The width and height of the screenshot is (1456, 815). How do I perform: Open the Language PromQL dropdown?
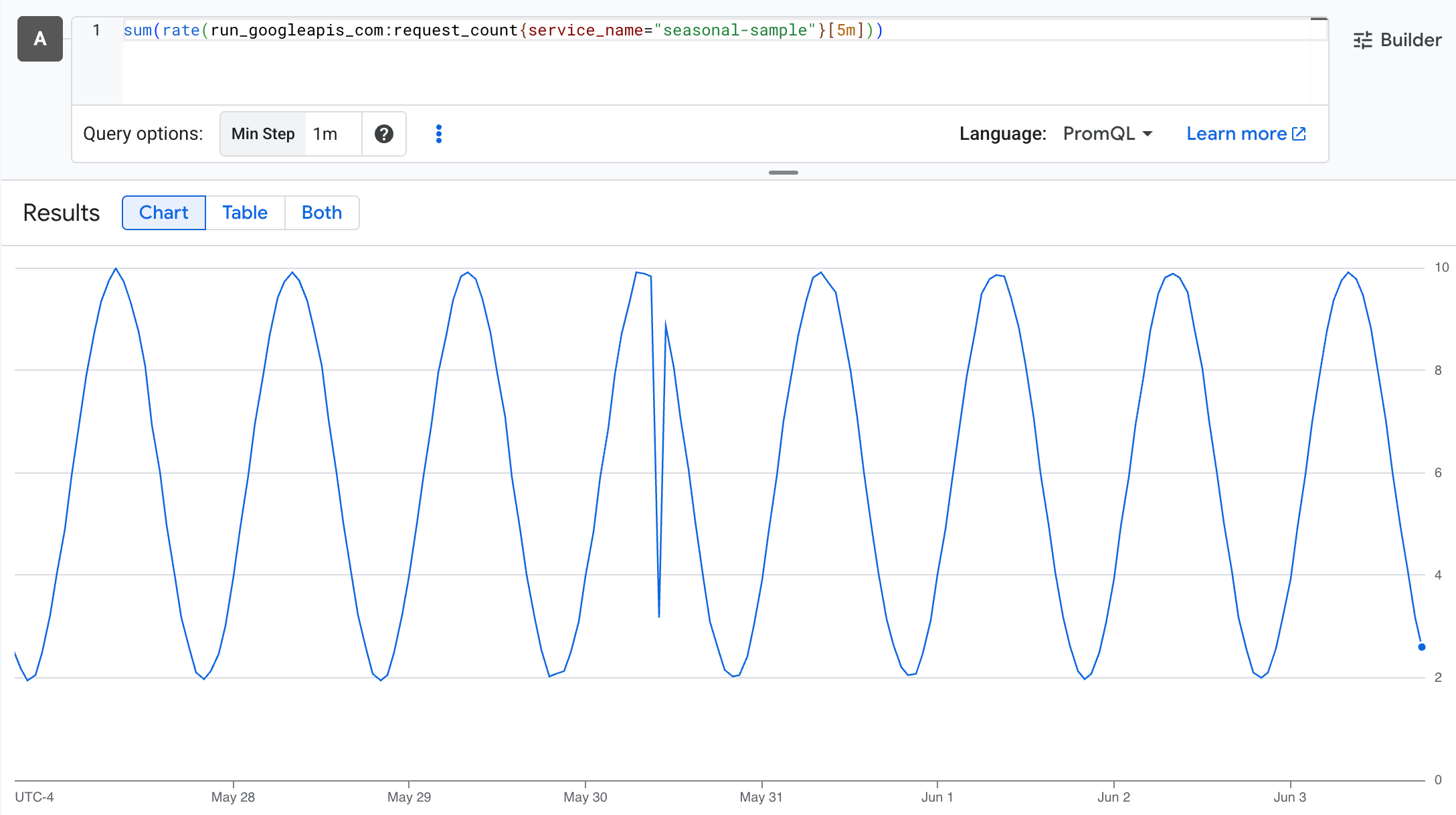point(1107,134)
